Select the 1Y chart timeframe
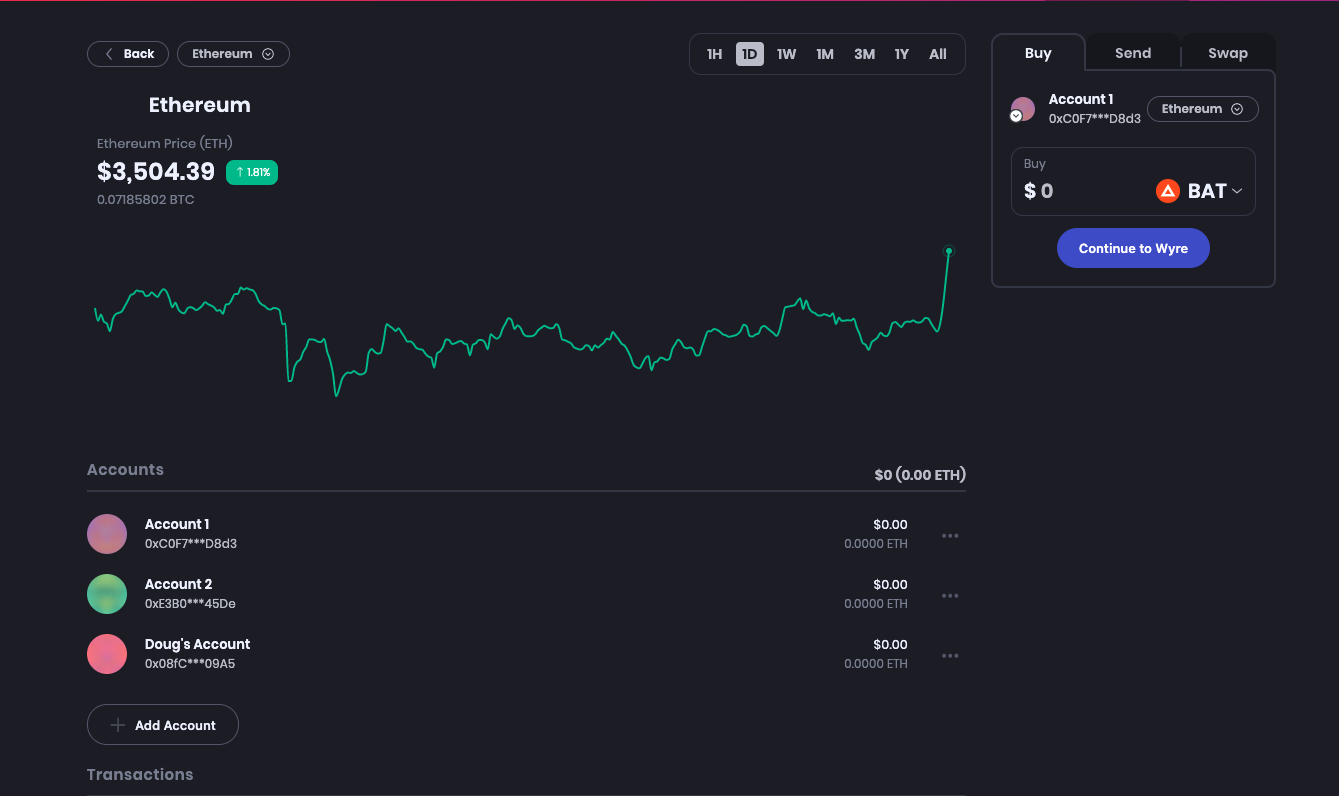This screenshot has width=1339, height=796. pyautogui.click(x=902, y=54)
